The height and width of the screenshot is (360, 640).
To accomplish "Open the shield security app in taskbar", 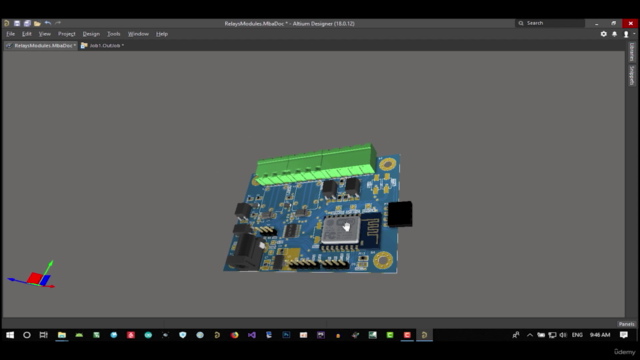I will 182,335.
